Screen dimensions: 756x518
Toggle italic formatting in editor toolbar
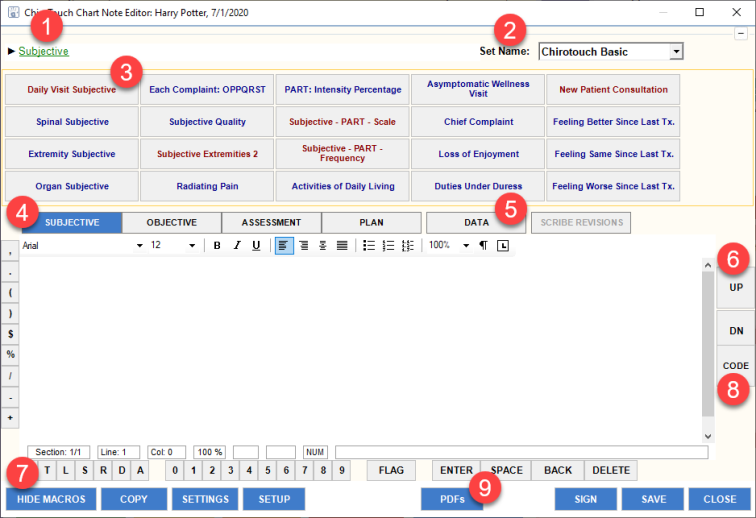(237, 245)
